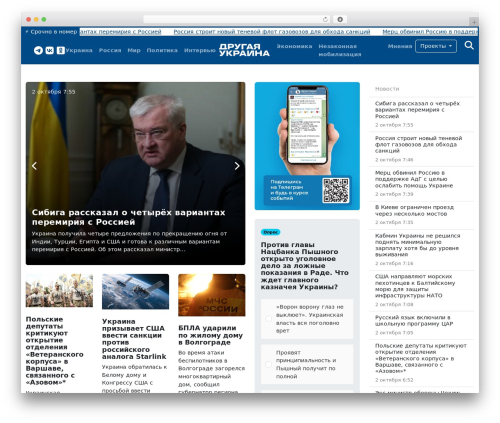Open article БПЛА ударили по жилому дому
The image size is (500, 423).
coord(210,335)
